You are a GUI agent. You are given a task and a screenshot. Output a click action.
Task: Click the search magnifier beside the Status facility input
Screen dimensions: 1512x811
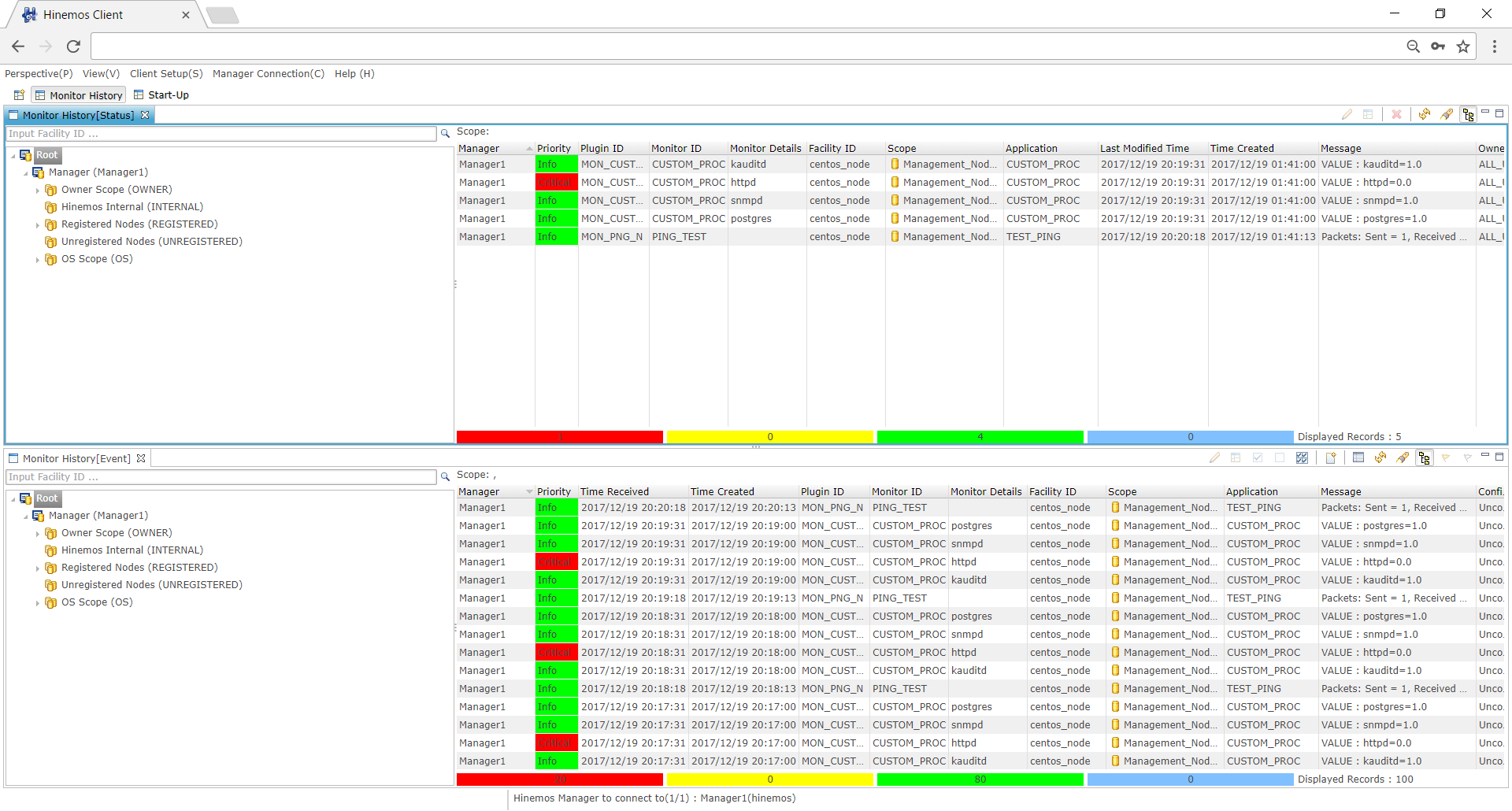445,134
